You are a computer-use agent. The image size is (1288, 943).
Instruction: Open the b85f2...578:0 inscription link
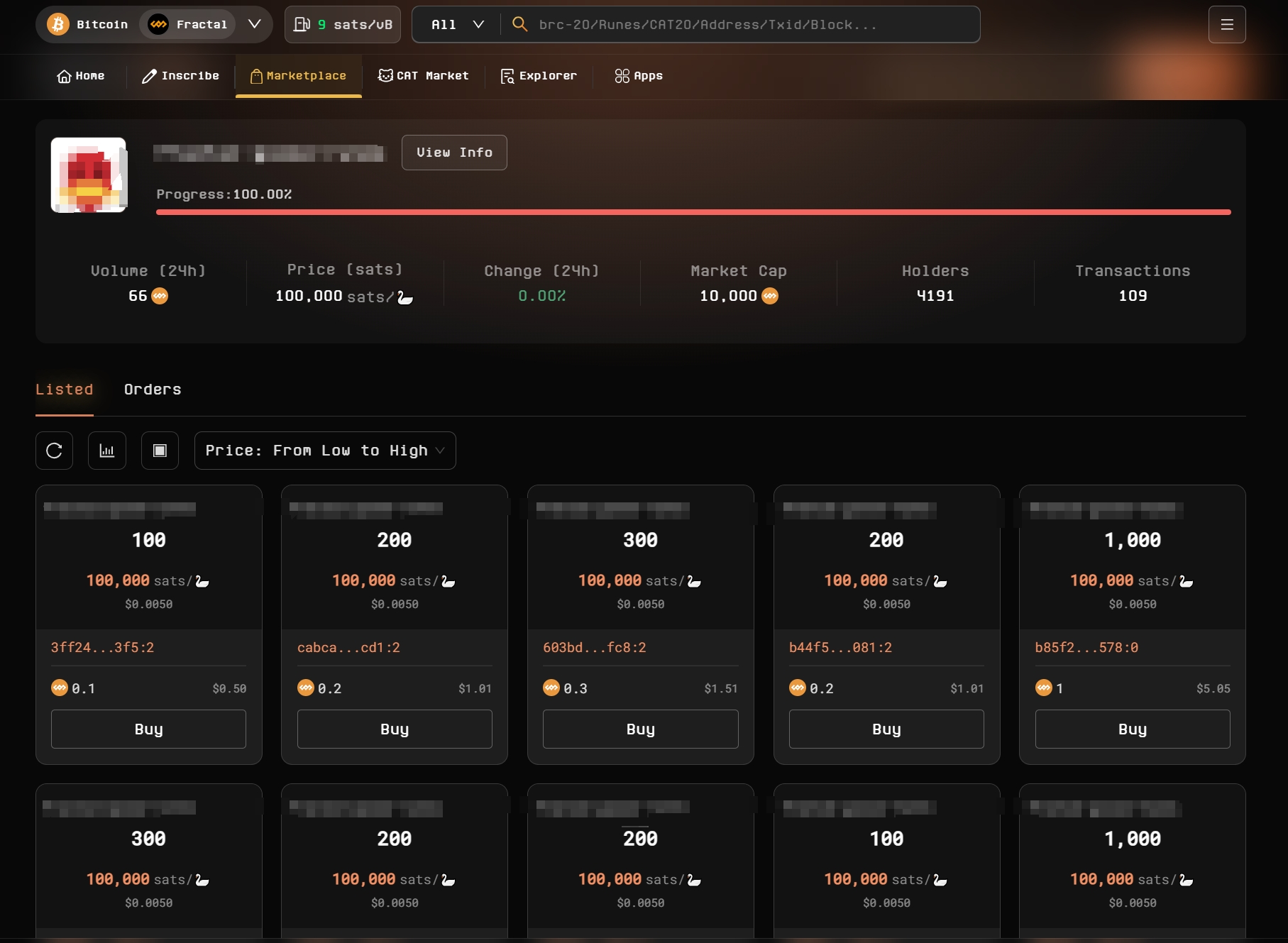[x=1086, y=648]
